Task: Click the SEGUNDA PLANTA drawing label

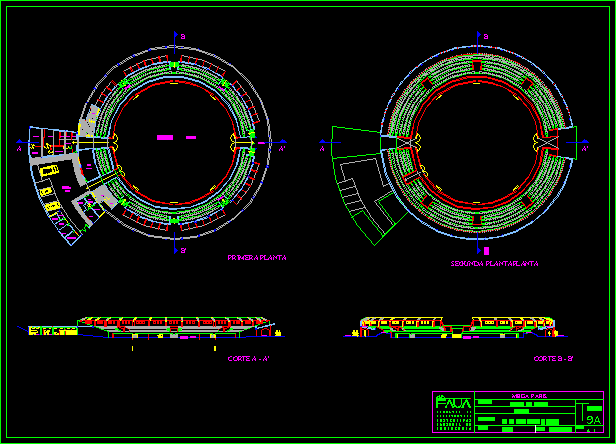Action: tap(495, 264)
